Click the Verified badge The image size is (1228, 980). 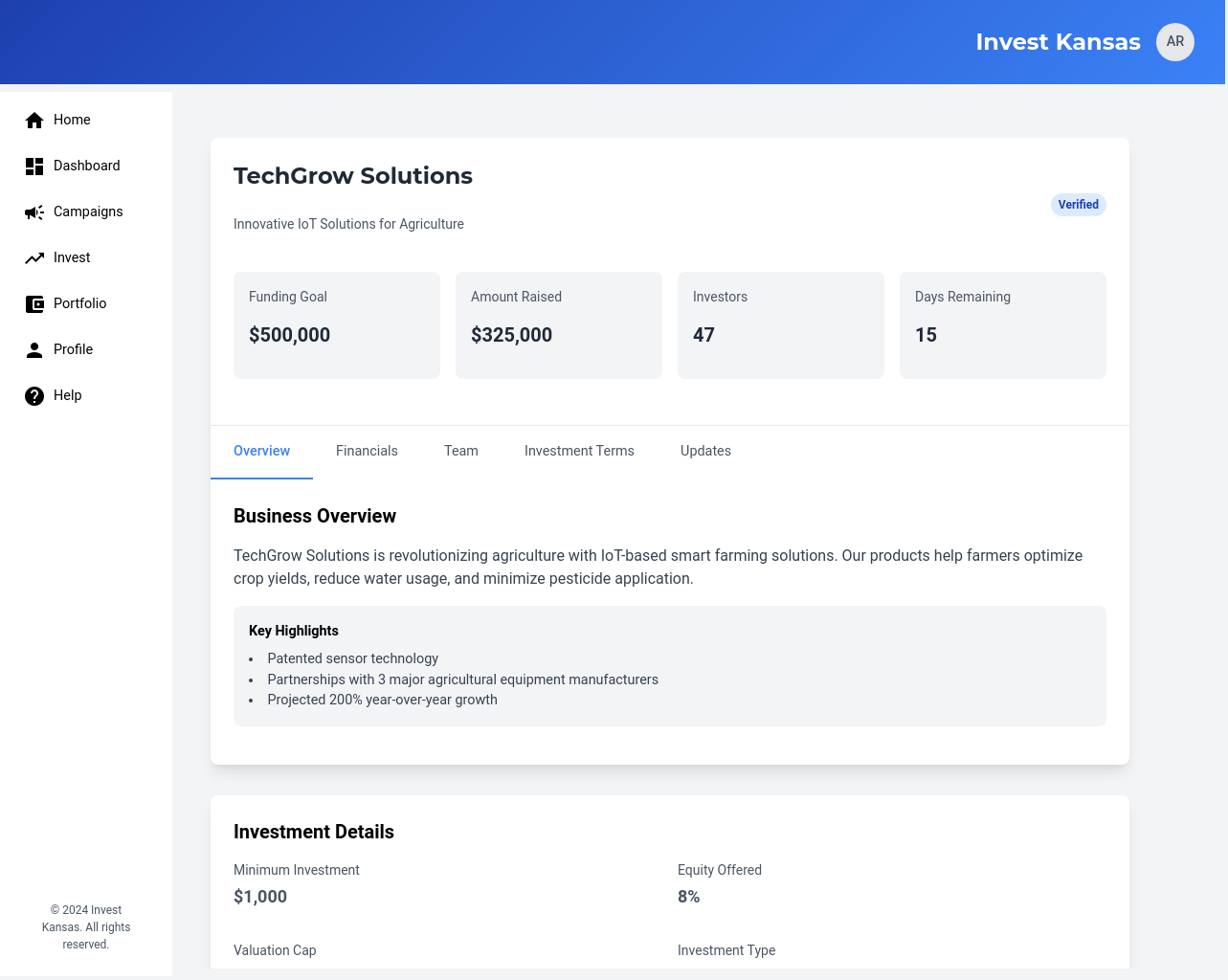point(1078,205)
